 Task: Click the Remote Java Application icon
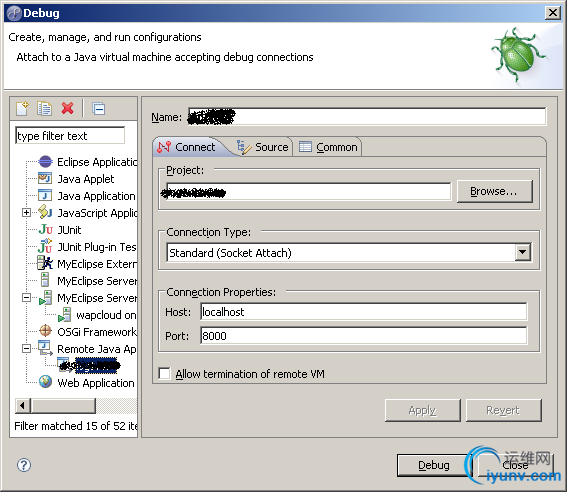tap(45, 348)
